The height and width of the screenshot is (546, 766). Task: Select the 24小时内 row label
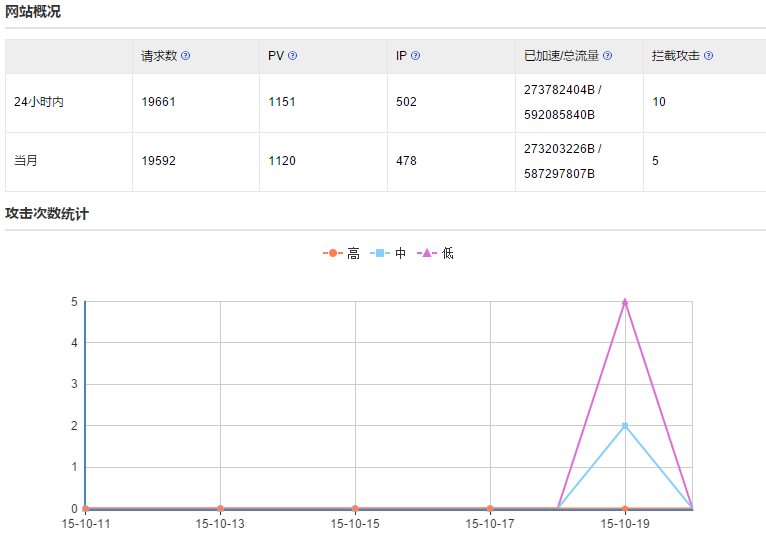point(39,102)
